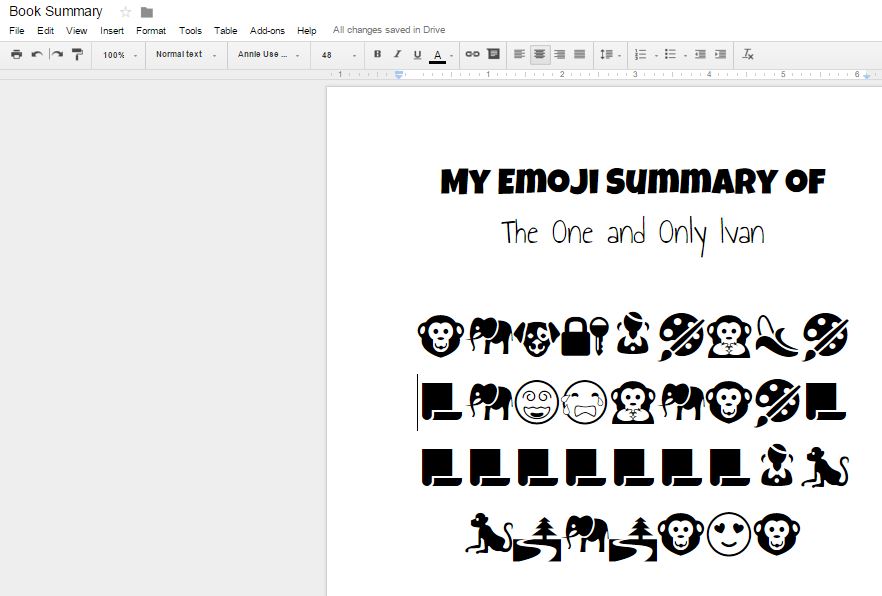Image resolution: width=882 pixels, height=596 pixels.
Task: Insert a comment using the comment icon
Action: pyautogui.click(x=493, y=54)
